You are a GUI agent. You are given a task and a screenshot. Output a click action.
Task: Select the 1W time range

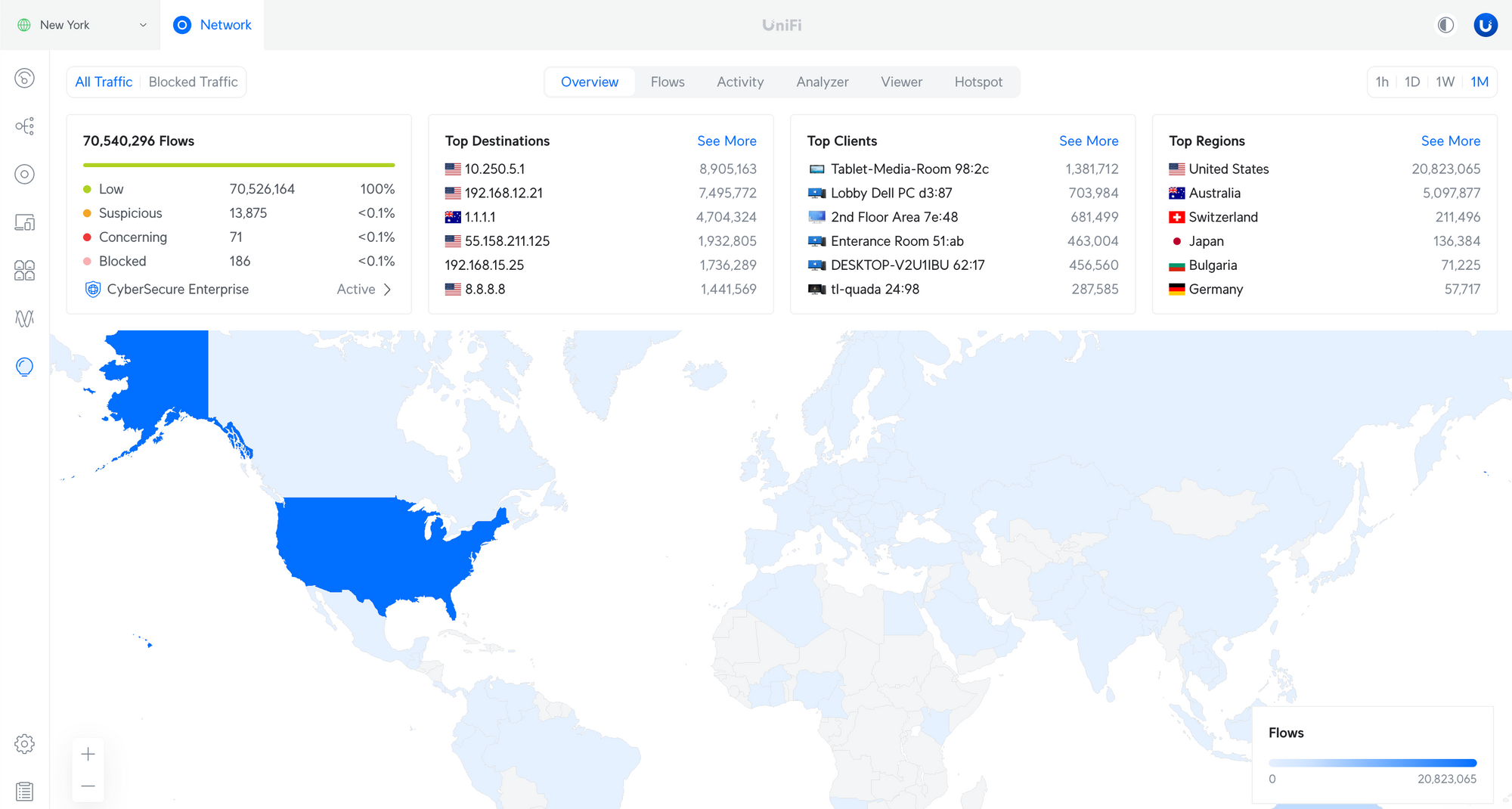tap(1445, 82)
